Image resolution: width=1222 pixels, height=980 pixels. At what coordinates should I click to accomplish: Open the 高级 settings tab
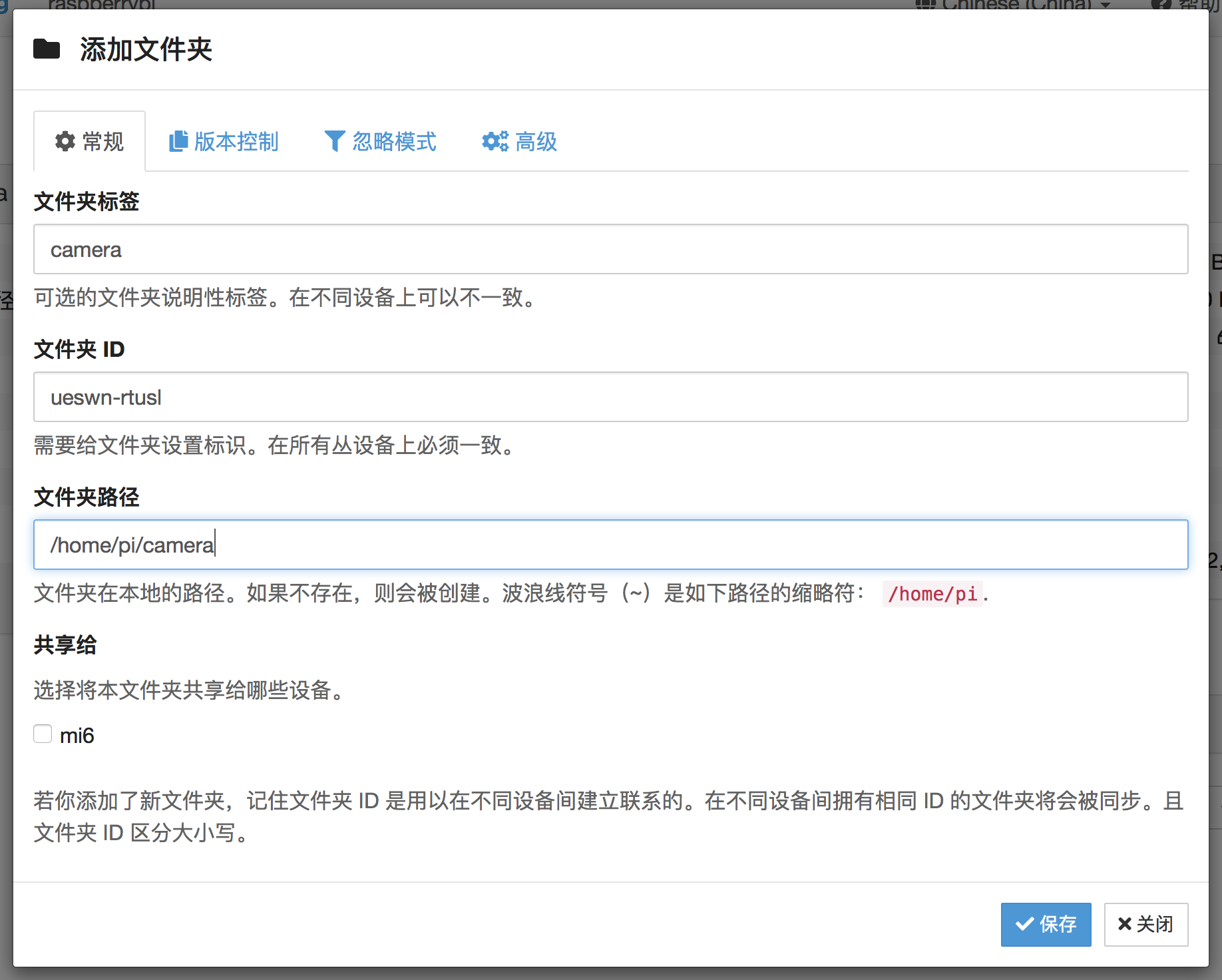click(x=519, y=141)
